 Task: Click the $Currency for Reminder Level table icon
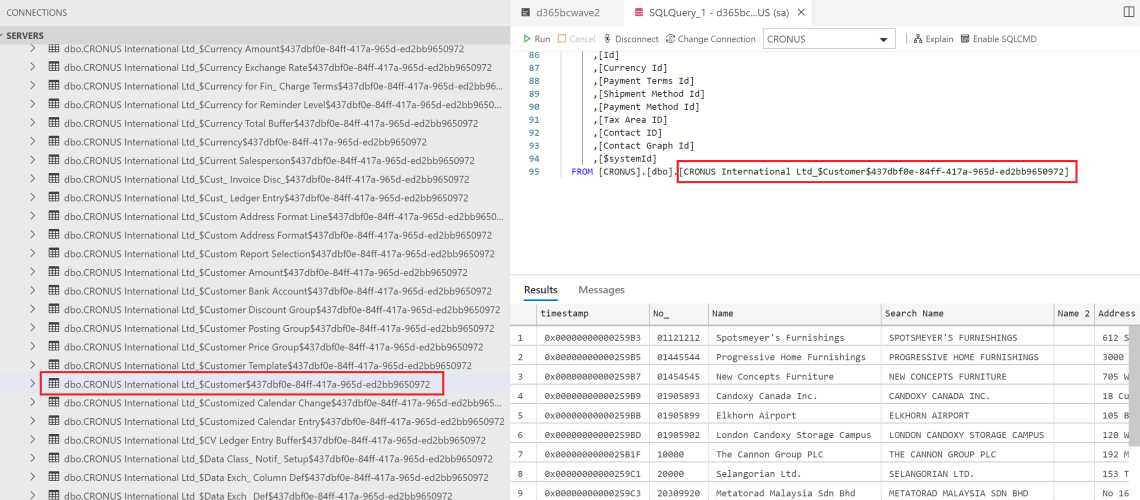click(53, 104)
